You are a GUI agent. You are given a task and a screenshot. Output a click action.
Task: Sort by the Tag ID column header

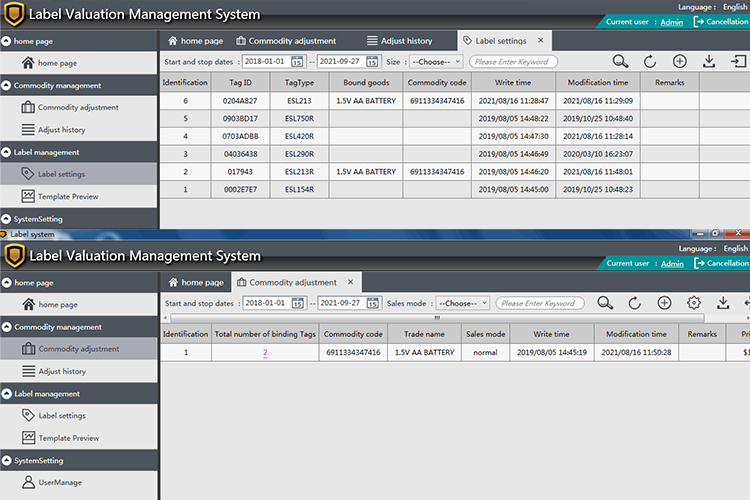click(240, 82)
